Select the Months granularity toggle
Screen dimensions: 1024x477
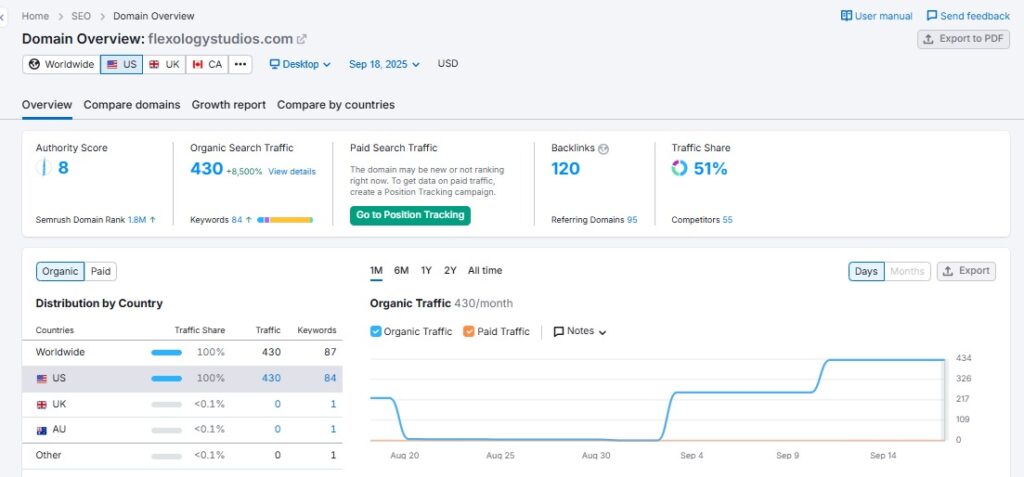pos(907,271)
